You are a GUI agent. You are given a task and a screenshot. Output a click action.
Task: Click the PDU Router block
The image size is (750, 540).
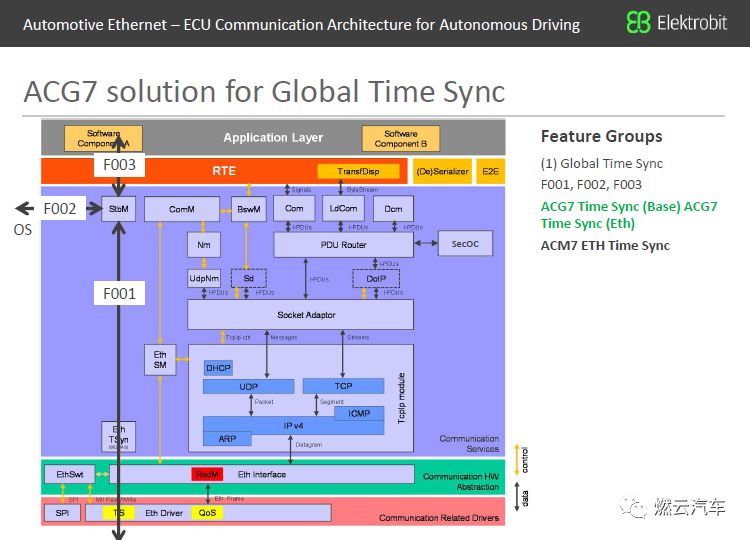pyautogui.click(x=343, y=245)
